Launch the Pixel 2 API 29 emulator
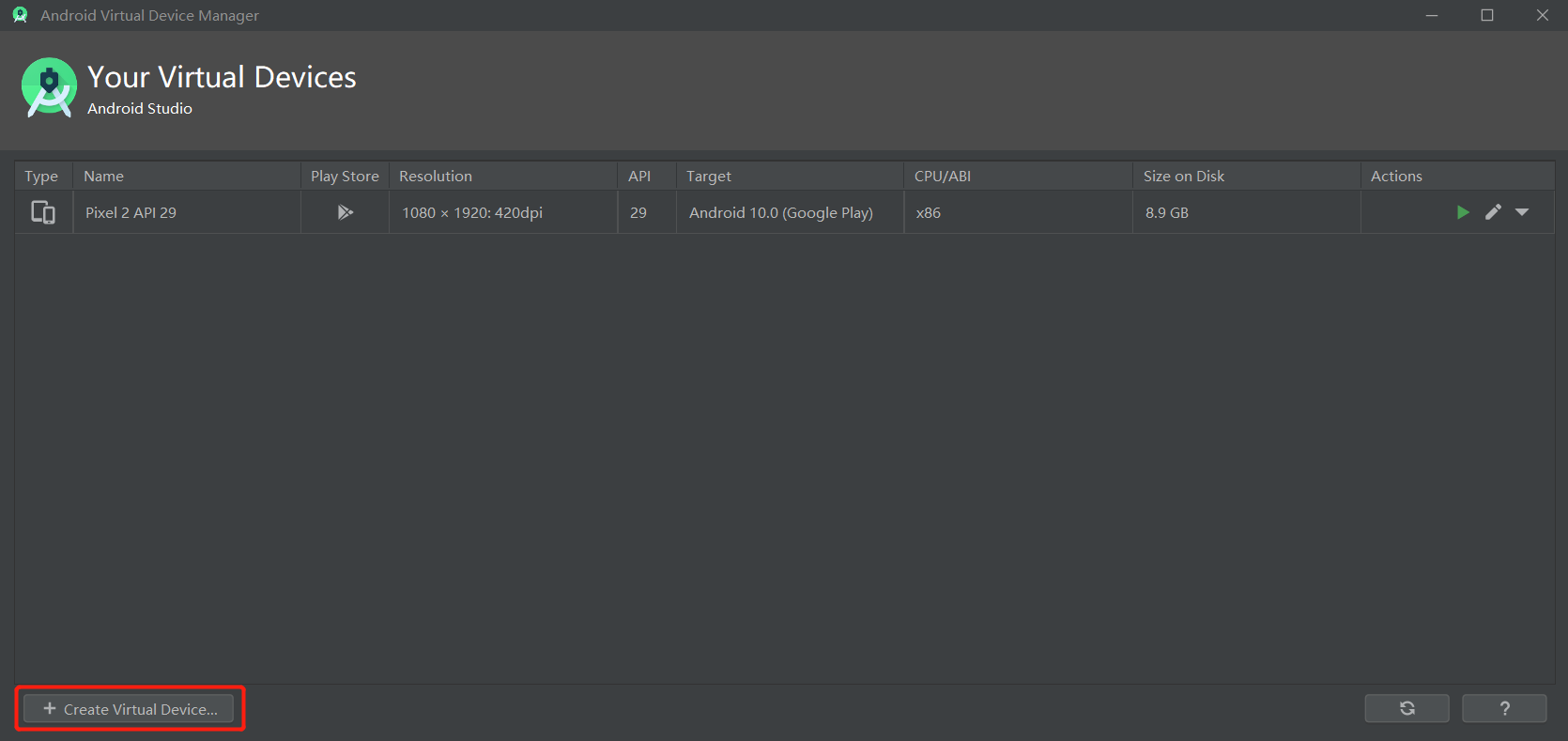This screenshot has height=741, width=1568. tap(1462, 212)
